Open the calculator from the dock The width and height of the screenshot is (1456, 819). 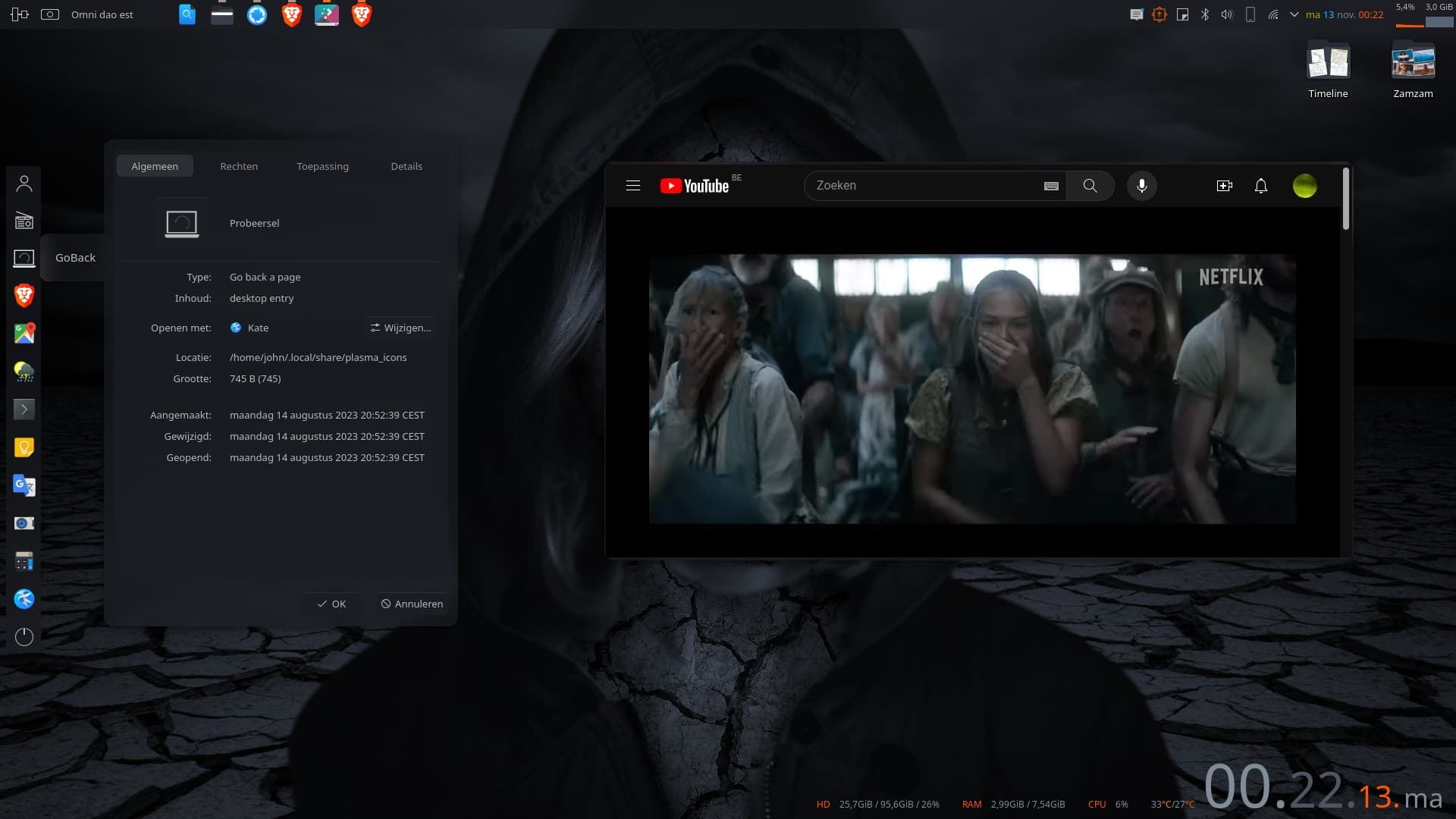(24, 561)
